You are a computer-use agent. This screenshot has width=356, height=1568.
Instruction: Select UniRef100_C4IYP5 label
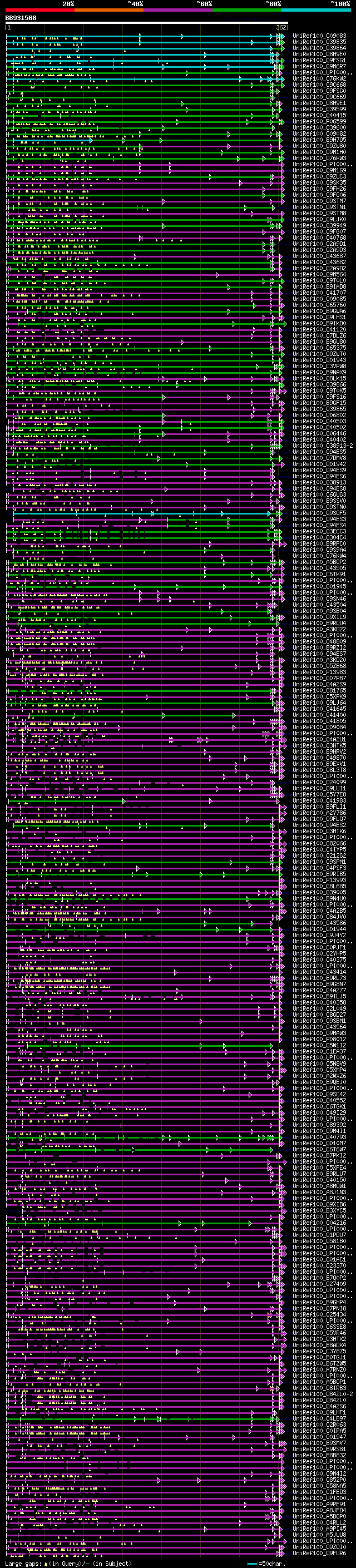[319, 849]
